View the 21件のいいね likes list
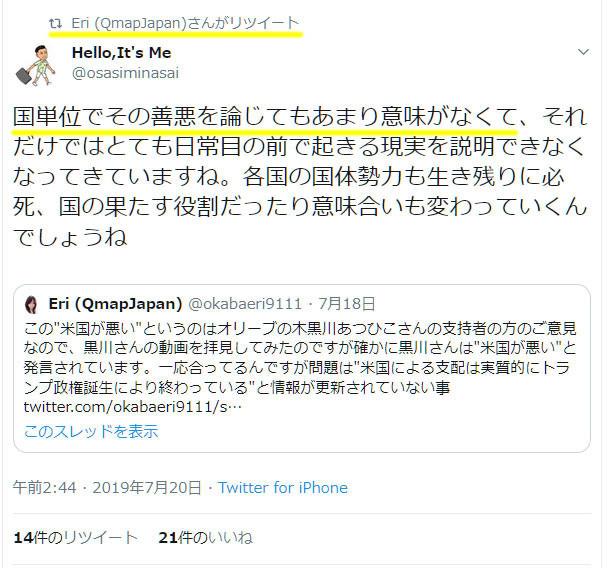Screen dimensions: 608x568 [206, 538]
